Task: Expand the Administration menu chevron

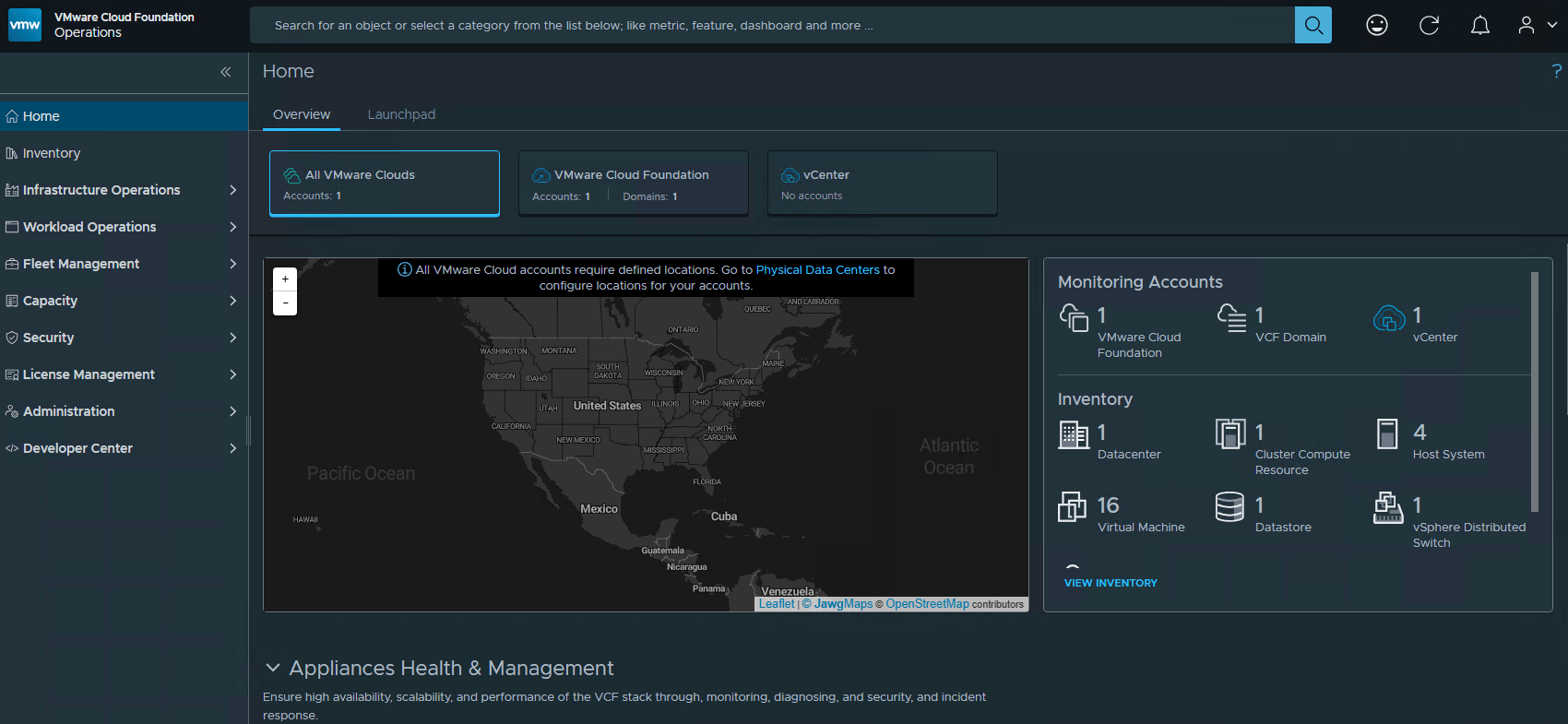Action: pyautogui.click(x=233, y=411)
